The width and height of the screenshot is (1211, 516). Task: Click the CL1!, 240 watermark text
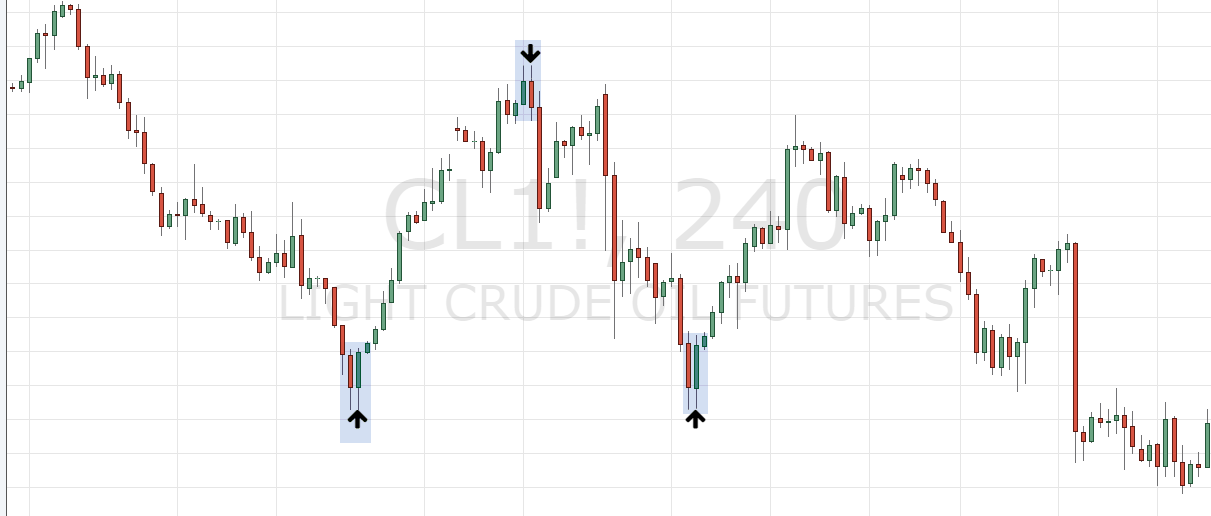pyautogui.click(x=613, y=215)
